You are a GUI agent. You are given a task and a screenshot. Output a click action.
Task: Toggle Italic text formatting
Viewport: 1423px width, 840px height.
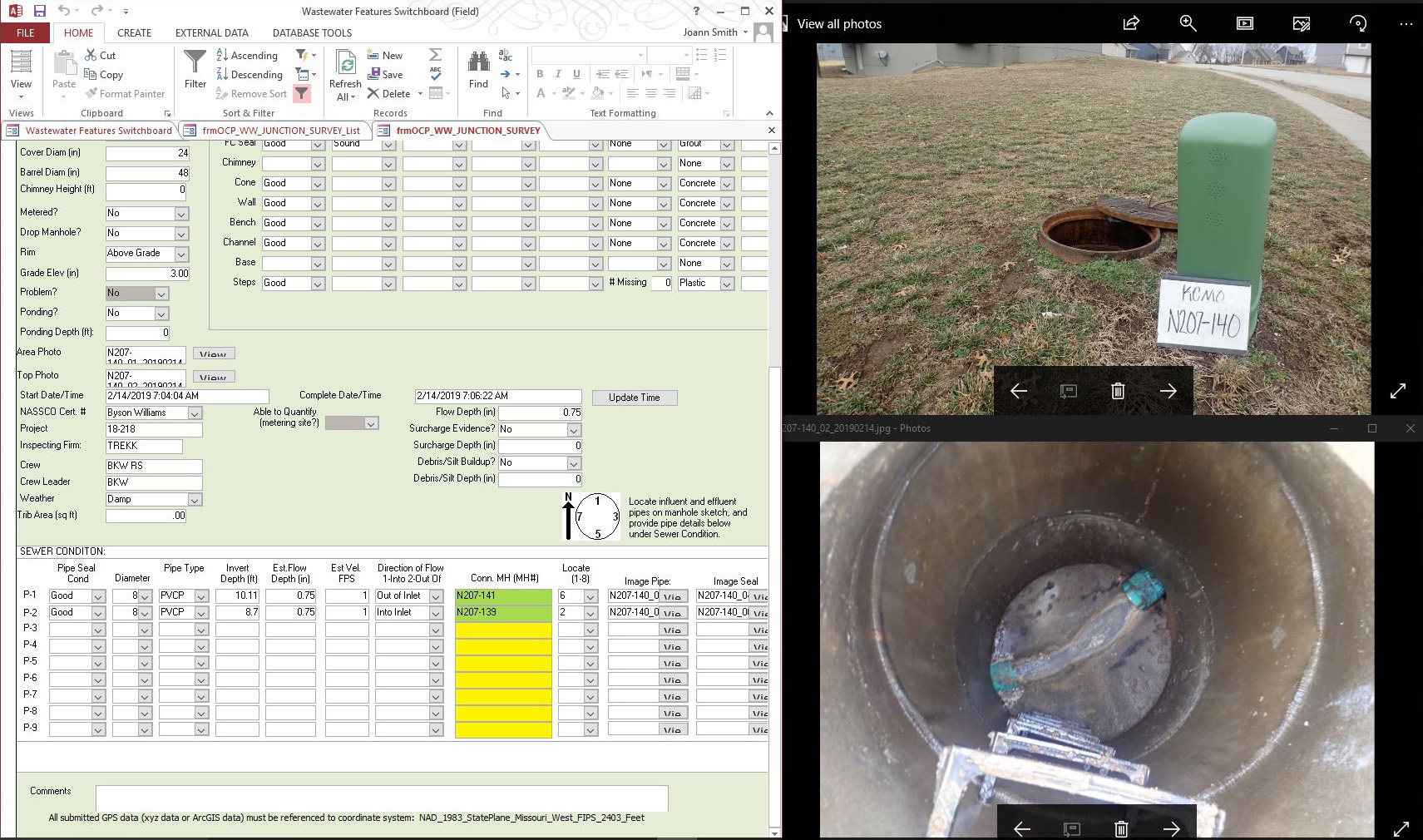(x=558, y=74)
